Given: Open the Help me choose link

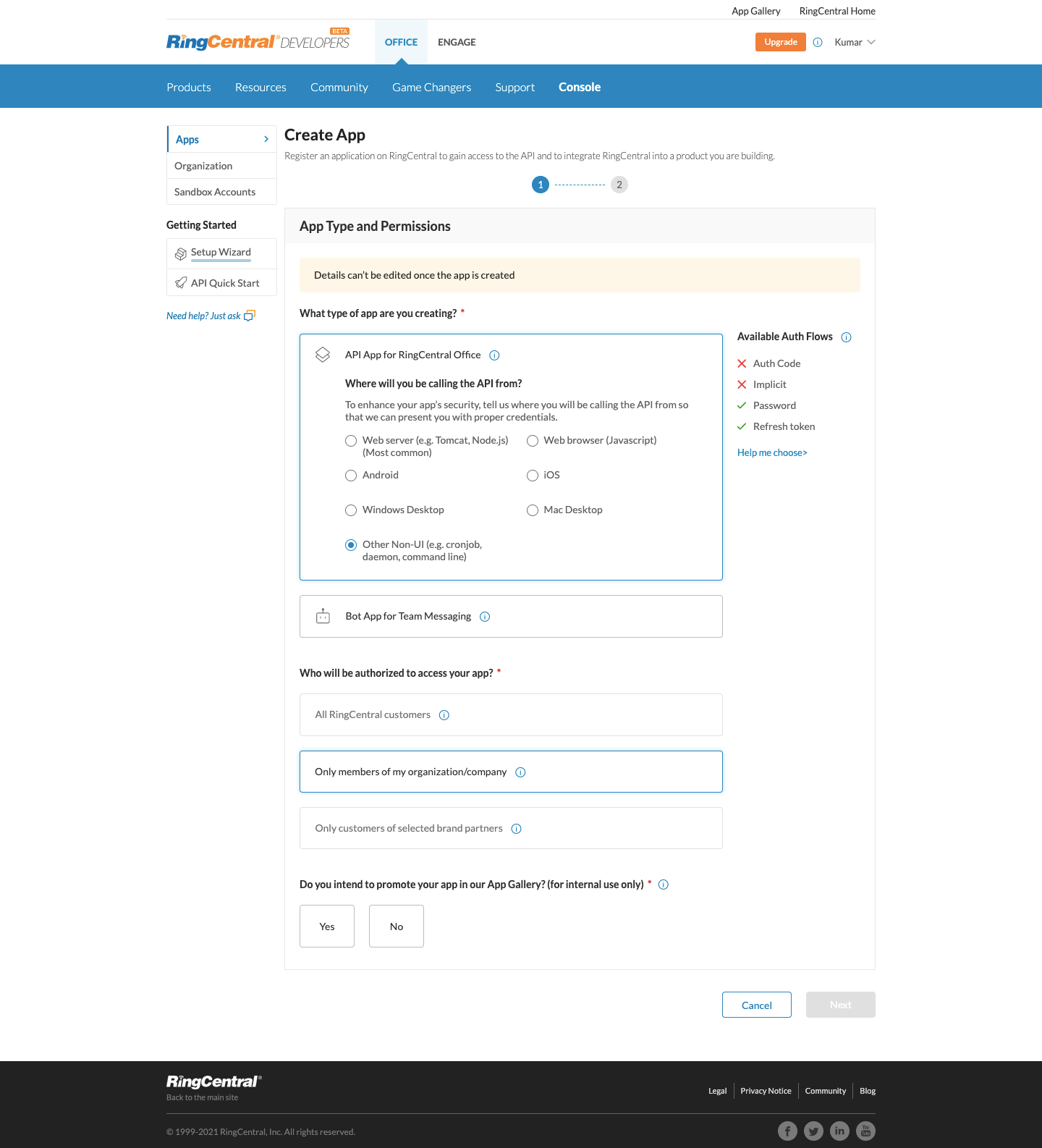Looking at the screenshot, I should click(772, 452).
